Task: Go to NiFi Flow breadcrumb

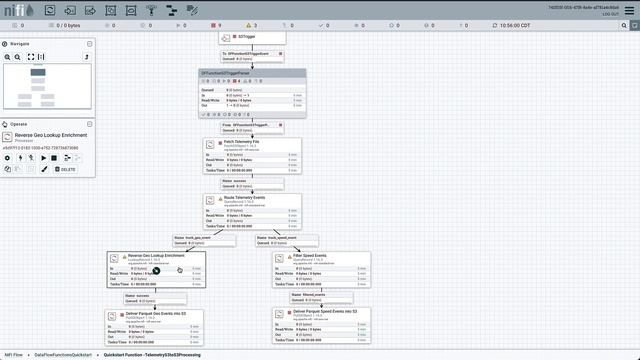Action: pyautogui.click(x=13, y=355)
